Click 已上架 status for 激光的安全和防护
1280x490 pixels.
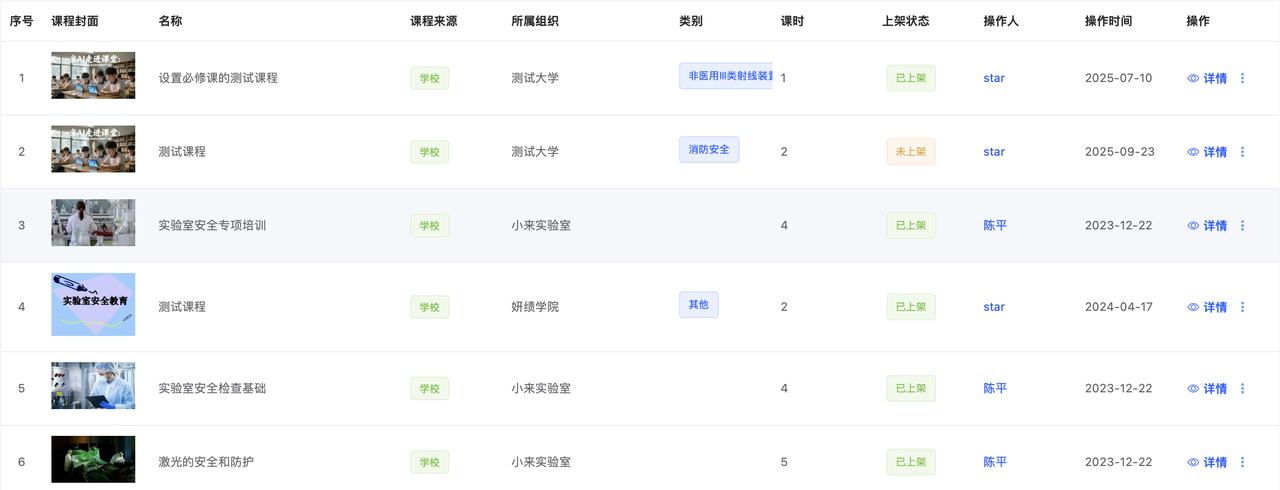[x=910, y=462]
